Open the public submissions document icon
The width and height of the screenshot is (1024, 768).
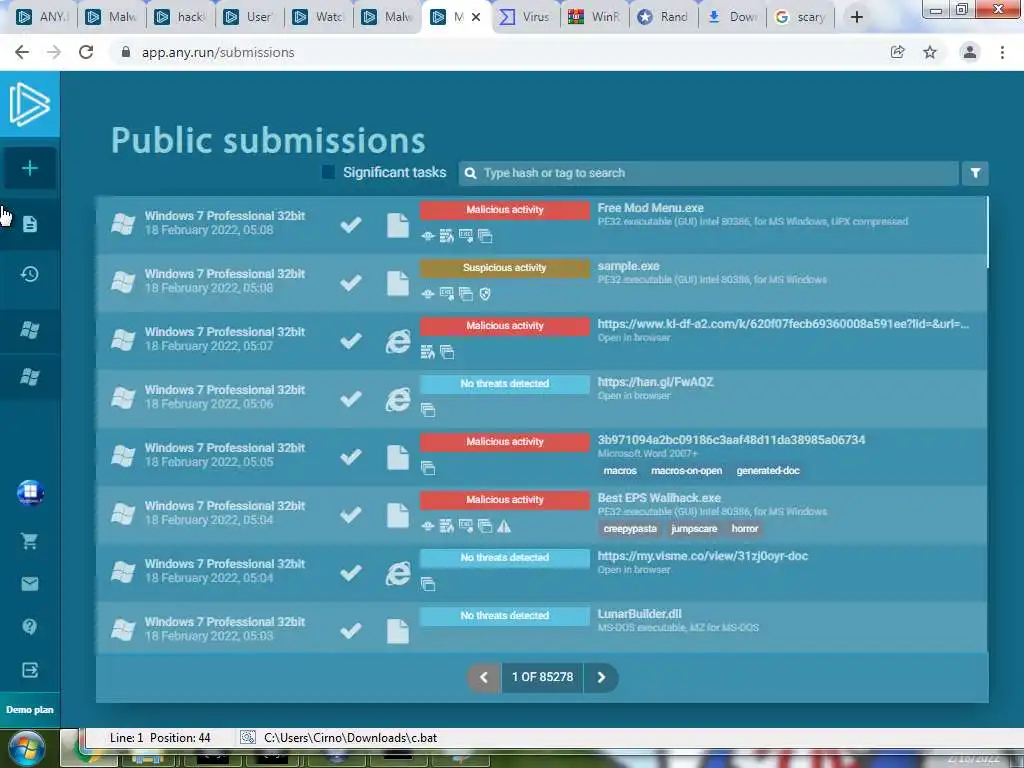29,225
